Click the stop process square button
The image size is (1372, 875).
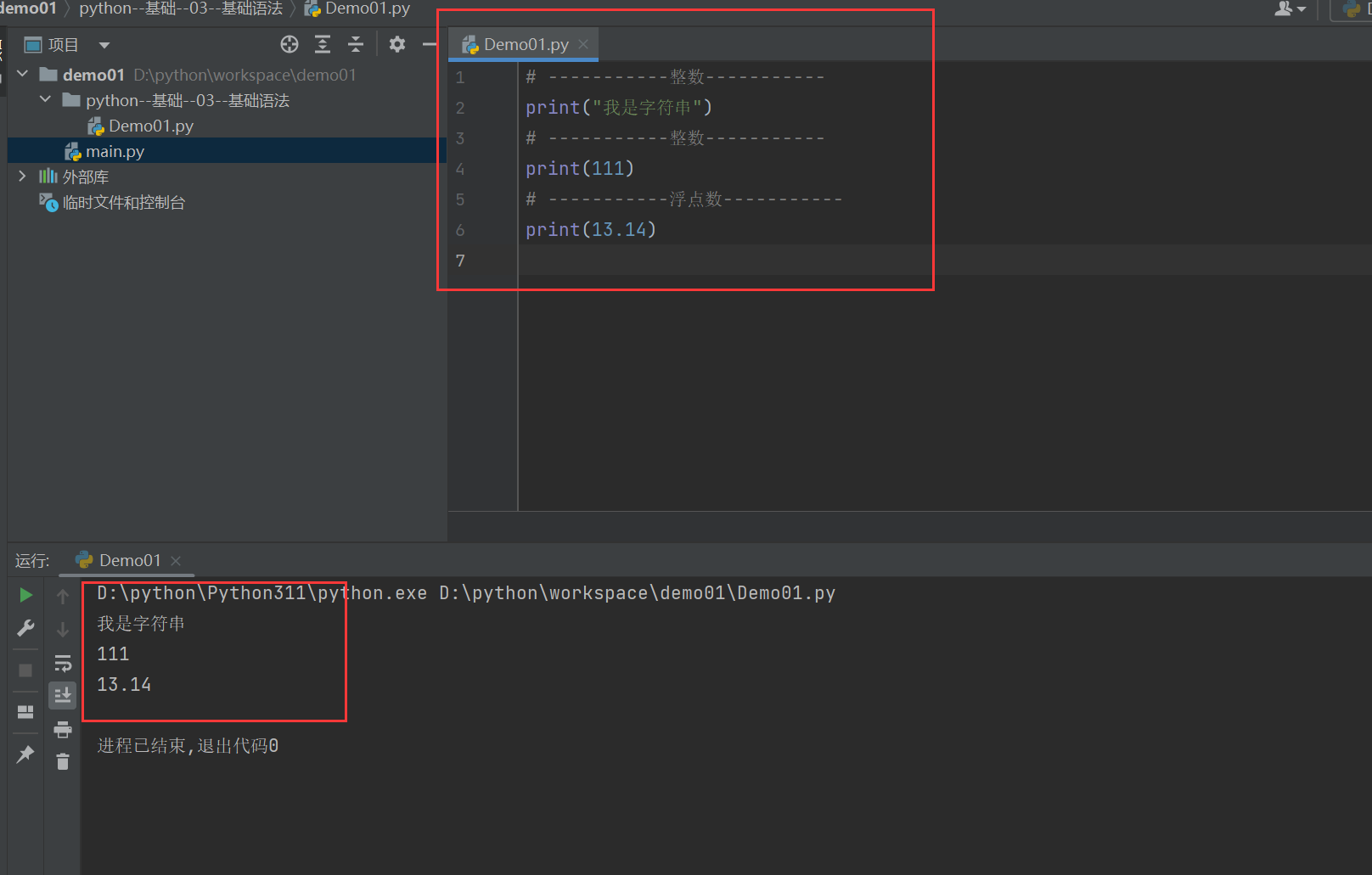[25, 670]
